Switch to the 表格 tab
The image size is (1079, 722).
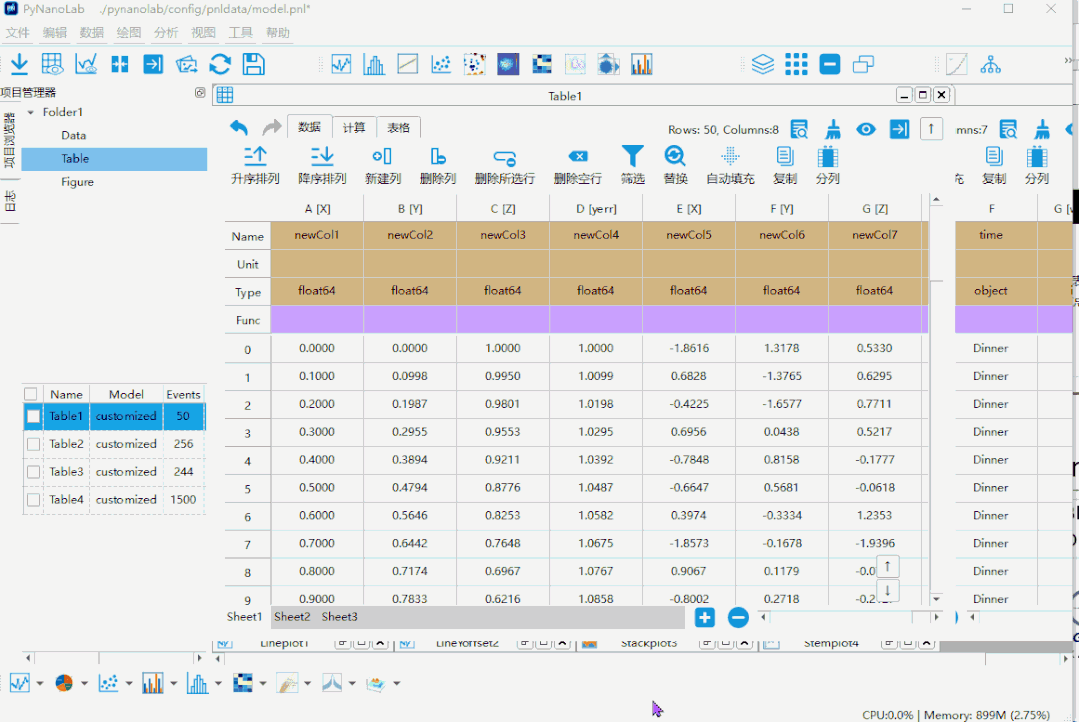[398, 127]
